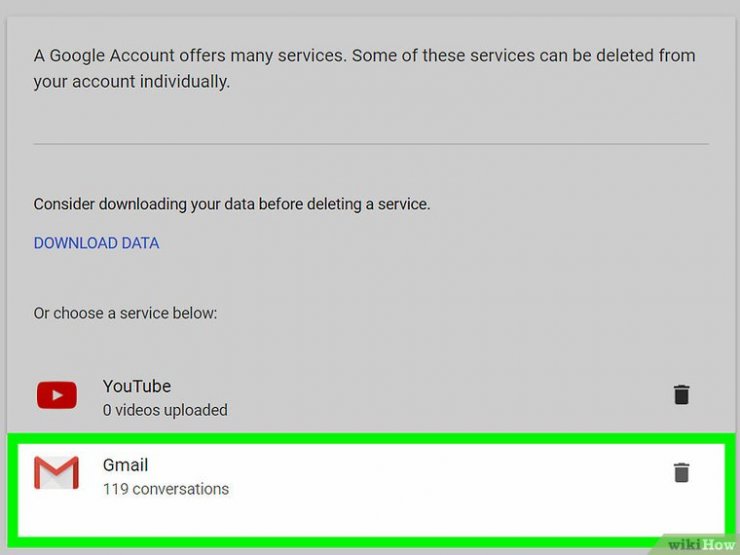Image resolution: width=740 pixels, height=555 pixels.
Task: Click the red YouTube play logo
Action: coord(56,396)
